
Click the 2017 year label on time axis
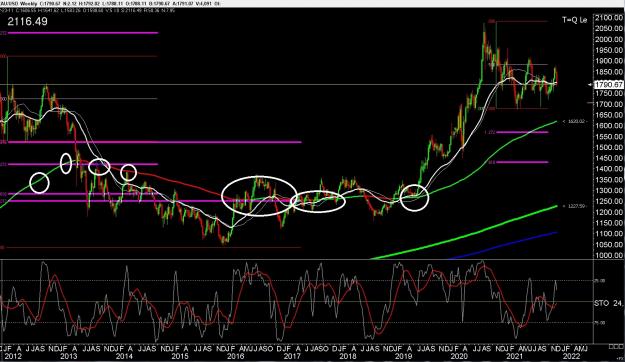292,356
